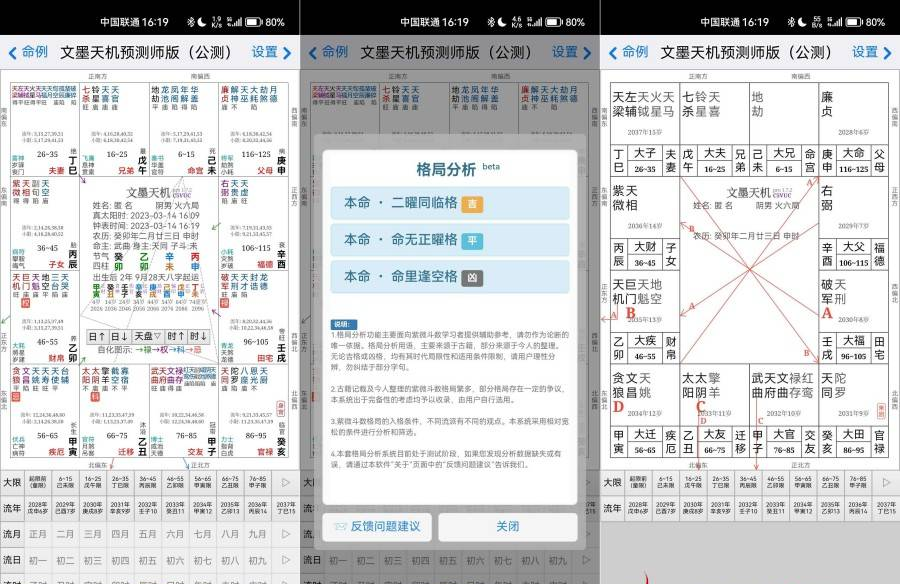
Task: Select 流日 row header
Action: point(12,560)
